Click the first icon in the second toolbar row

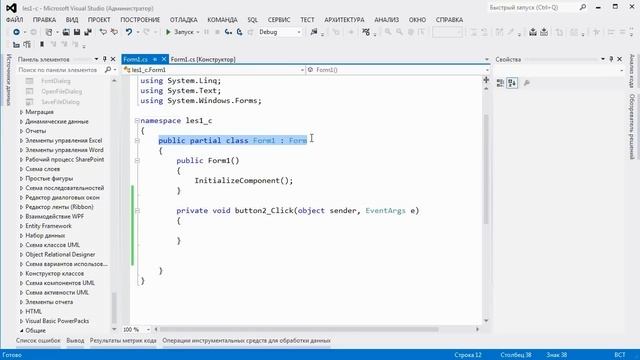coord(16,44)
